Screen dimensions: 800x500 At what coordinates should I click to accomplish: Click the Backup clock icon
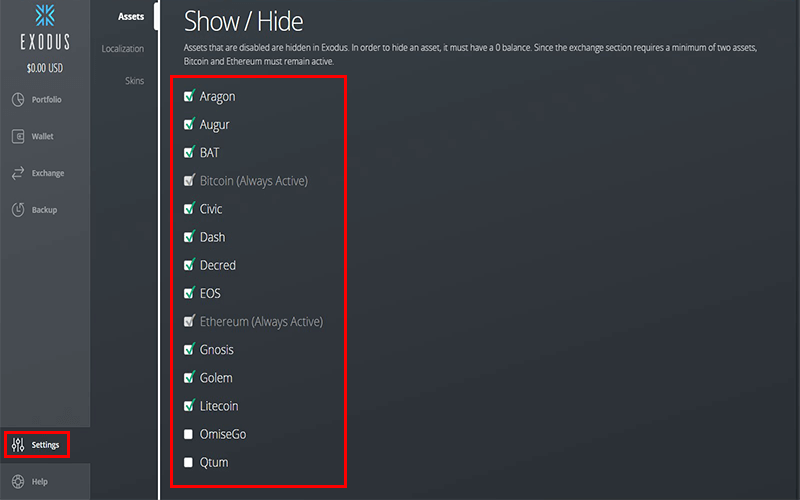point(18,210)
